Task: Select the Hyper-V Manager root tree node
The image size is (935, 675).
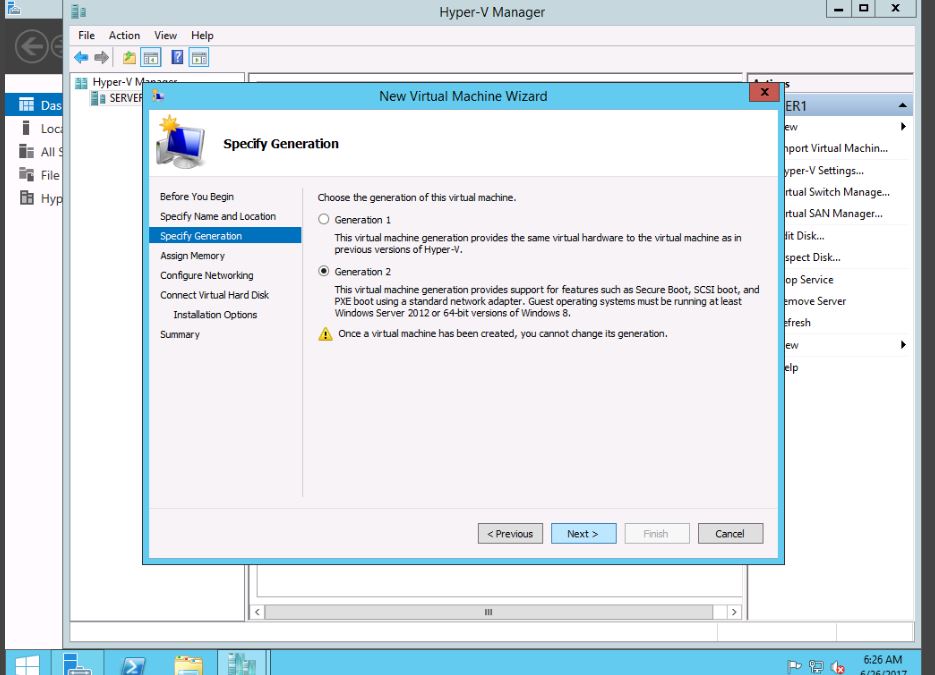Action: point(135,82)
